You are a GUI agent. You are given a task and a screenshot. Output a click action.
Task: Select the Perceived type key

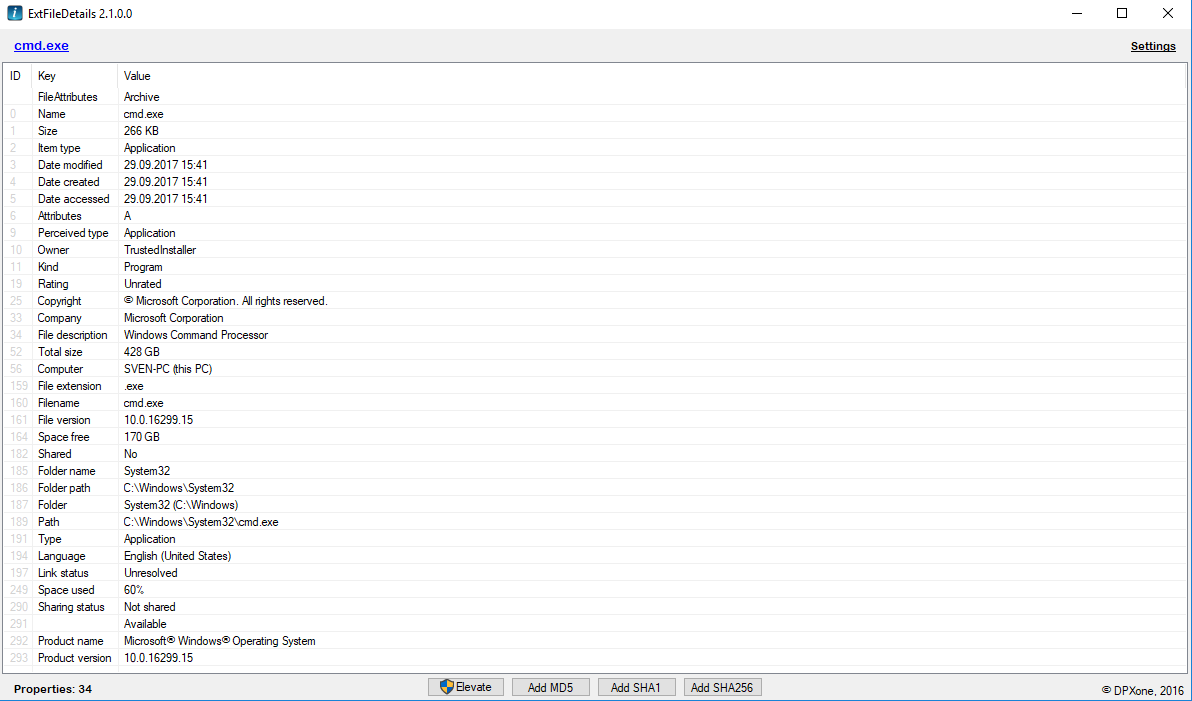click(x=73, y=233)
